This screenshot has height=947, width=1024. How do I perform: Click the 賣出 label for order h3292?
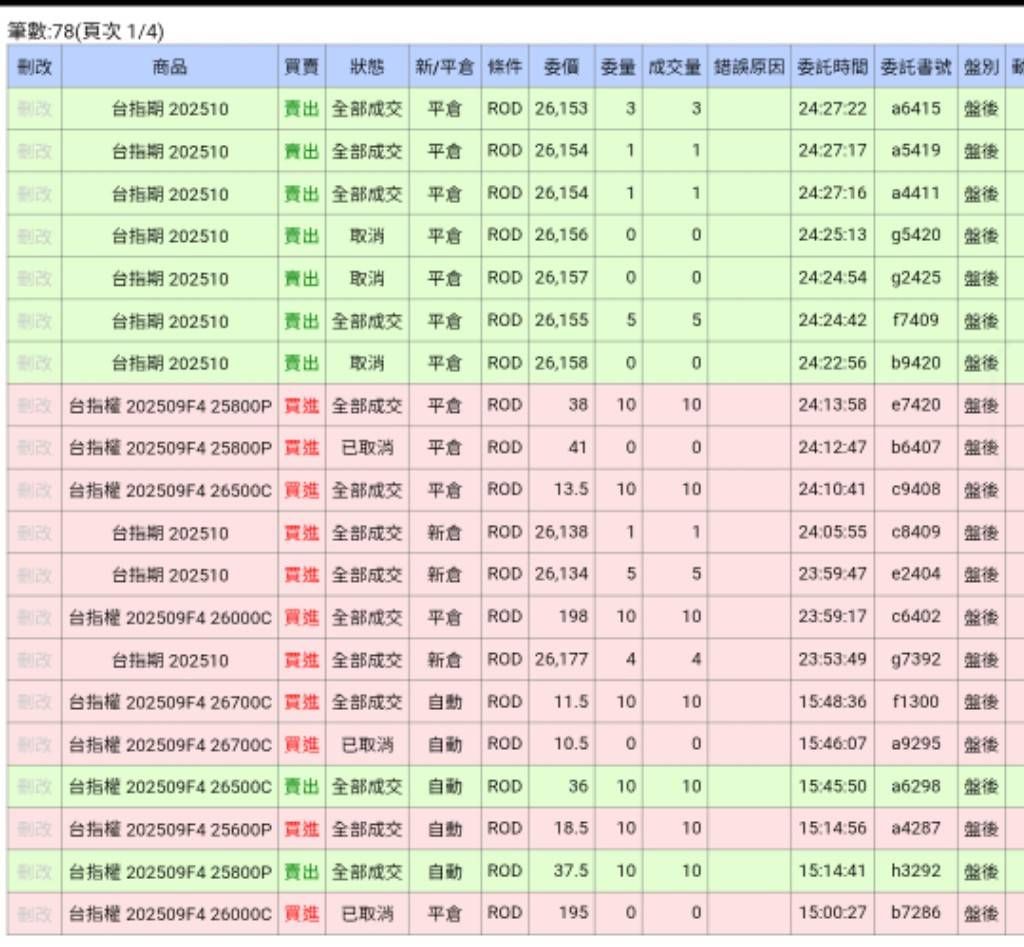click(301, 871)
